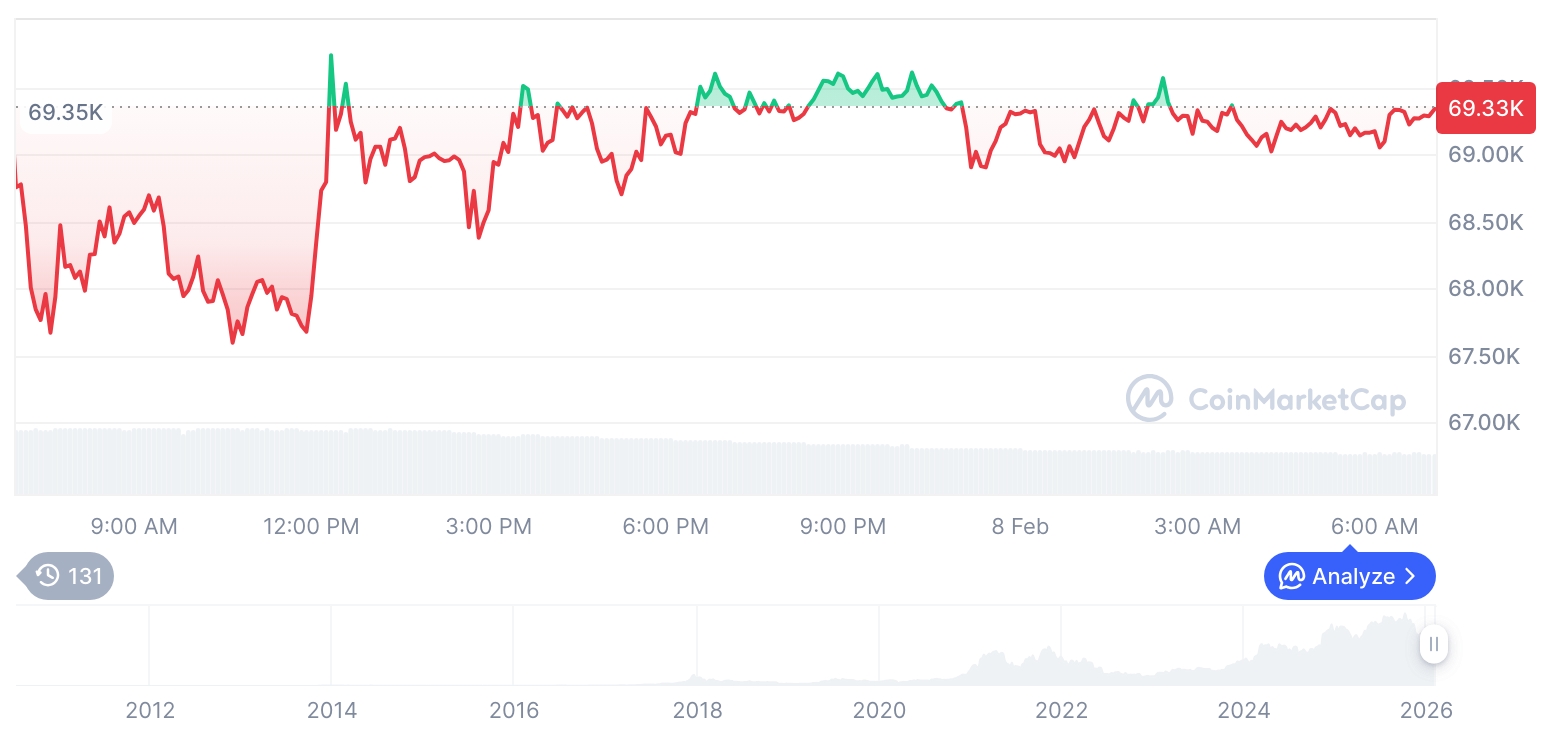Image resolution: width=1566 pixels, height=732 pixels.
Task: Click the CoinMarketCap AI icon inside Analyze
Action: click(x=1292, y=577)
